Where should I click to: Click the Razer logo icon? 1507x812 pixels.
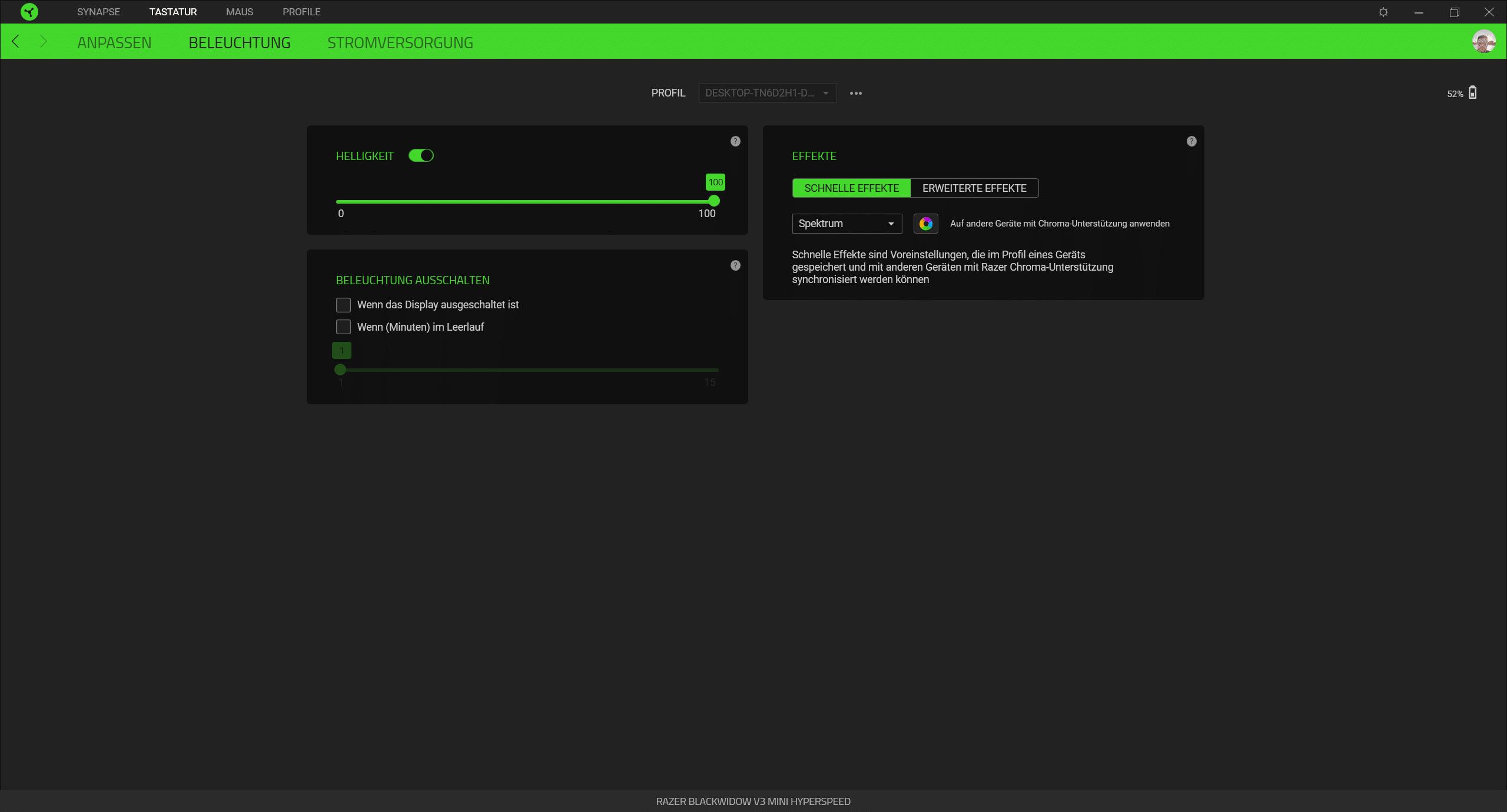(x=29, y=12)
